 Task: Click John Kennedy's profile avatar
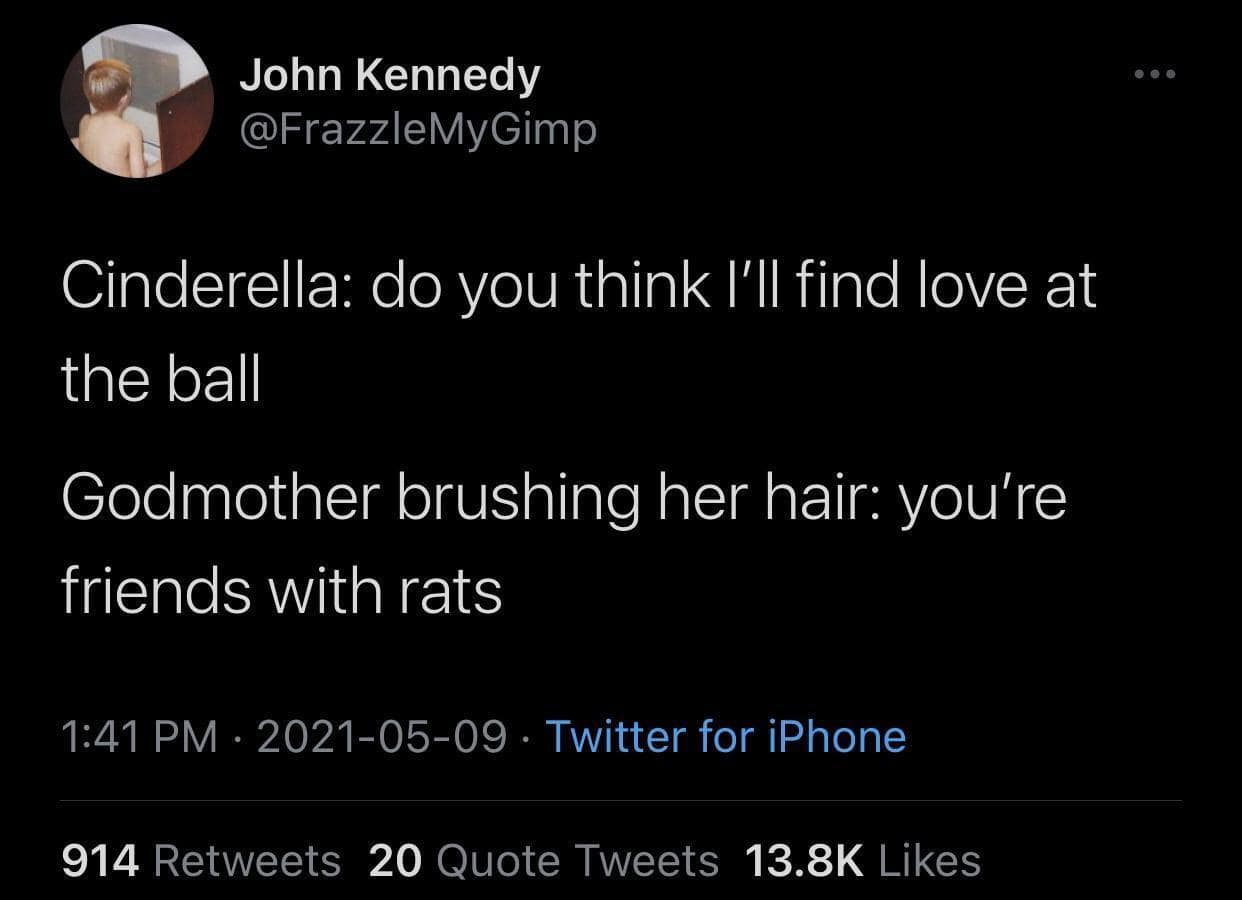tap(136, 101)
